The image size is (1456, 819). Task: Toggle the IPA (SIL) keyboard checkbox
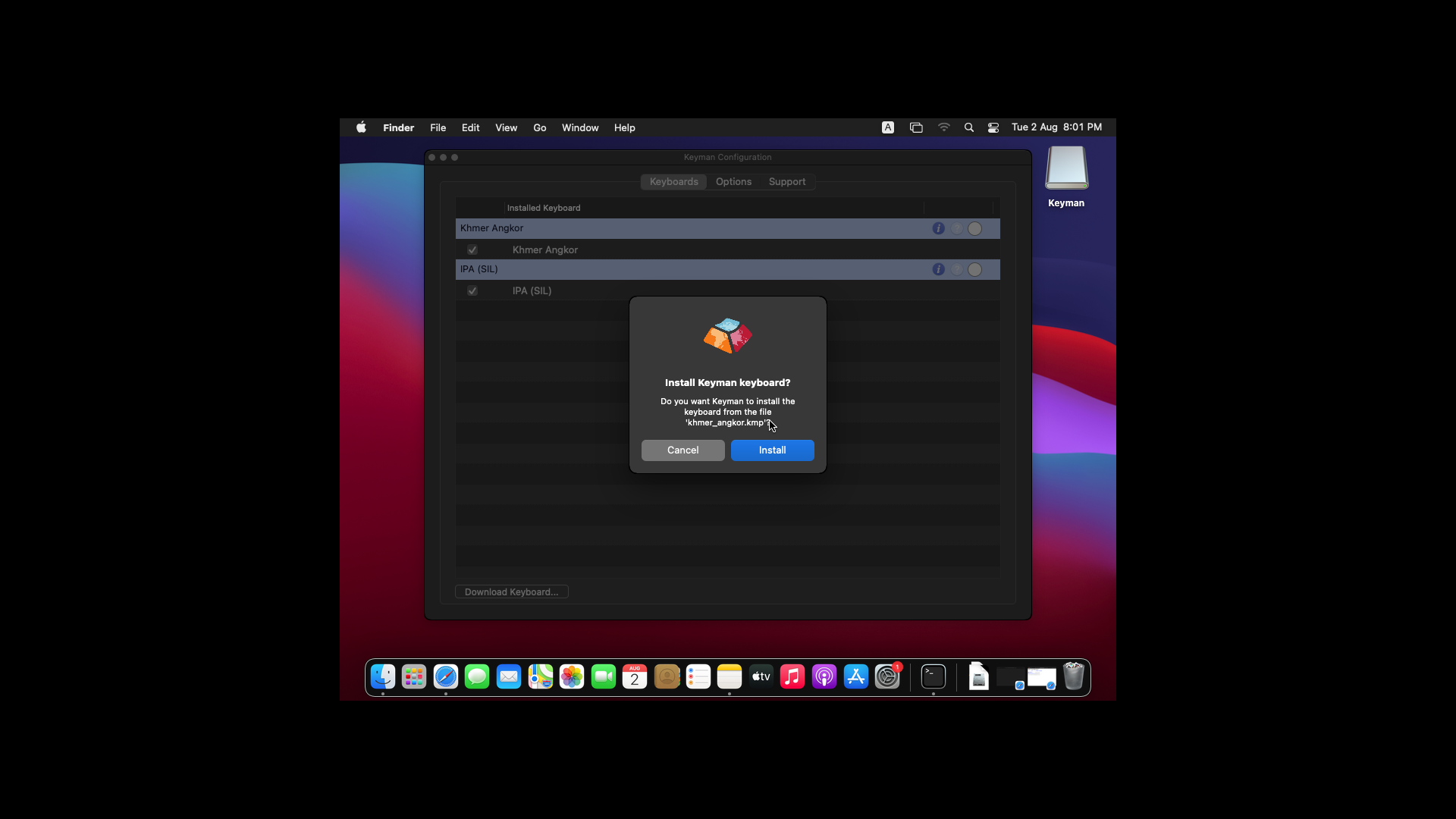pyautogui.click(x=472, y=290)
